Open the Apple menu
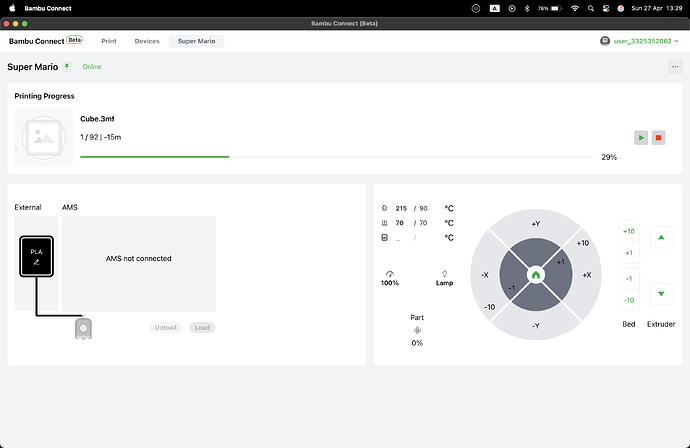The image size is (690, 448). click(x=12, y=8)
